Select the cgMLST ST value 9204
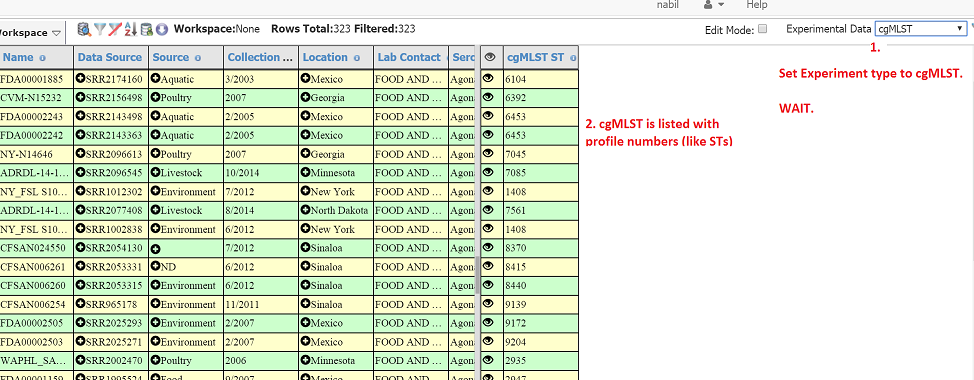This screenshot has height=380, width=974. coord(516,342)
